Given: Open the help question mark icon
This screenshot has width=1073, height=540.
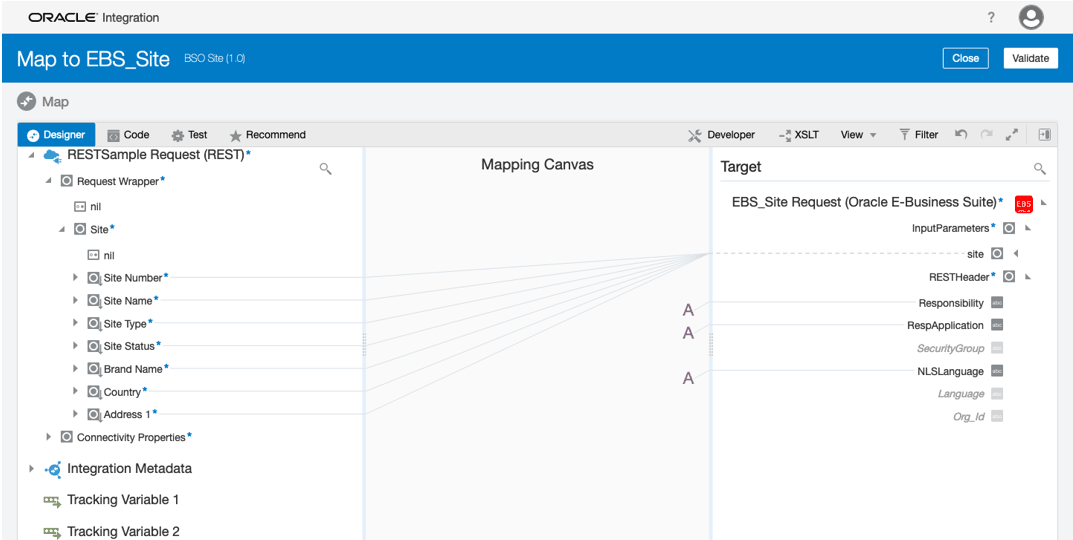Looking at the screenshot, I should click(x=990, y=18).
